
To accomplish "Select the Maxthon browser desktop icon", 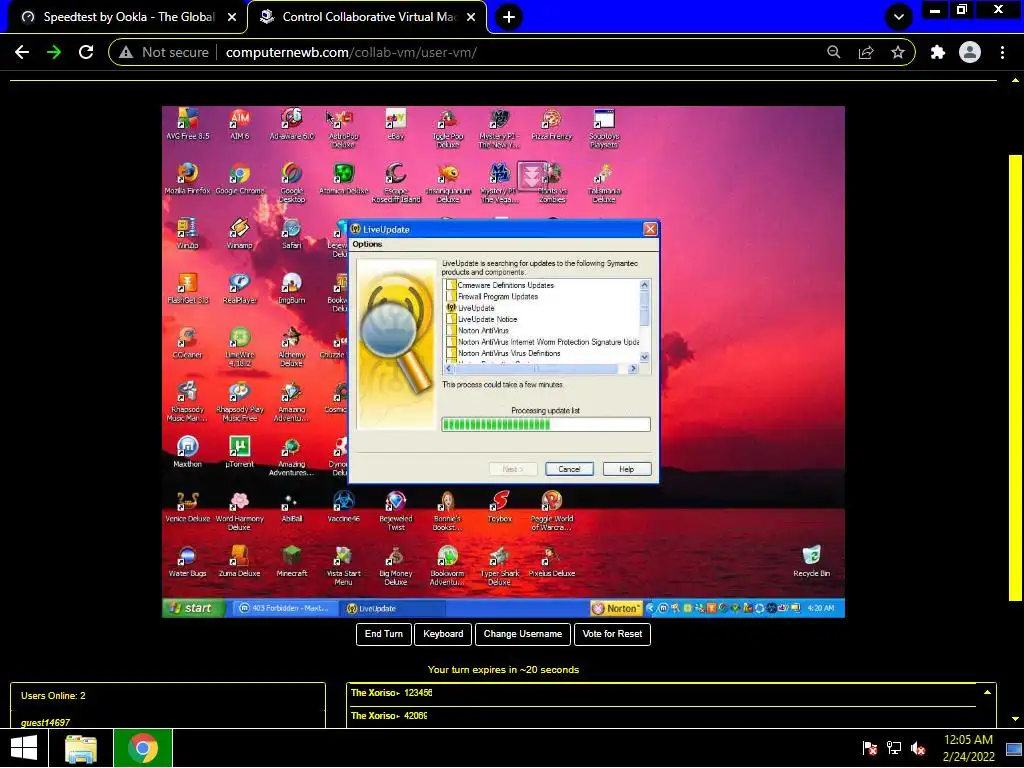I will [x=187, y=452].
